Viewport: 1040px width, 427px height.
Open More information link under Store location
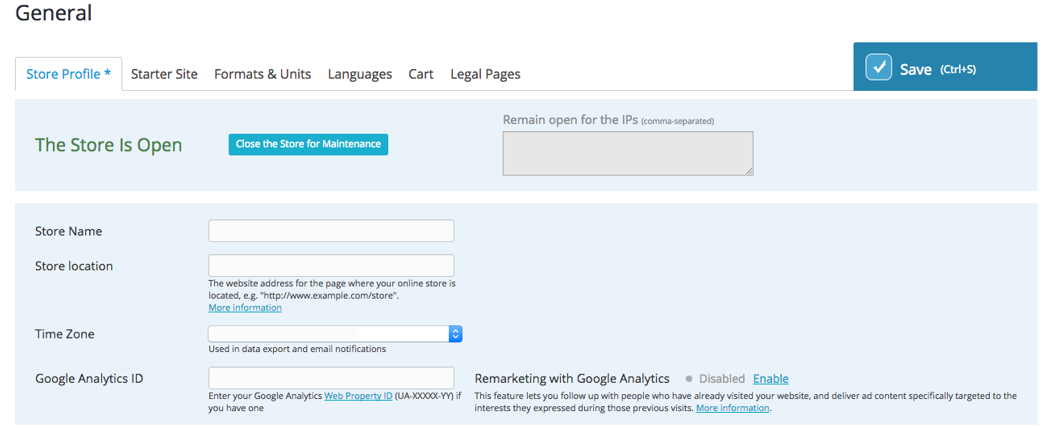click(245, 308)
